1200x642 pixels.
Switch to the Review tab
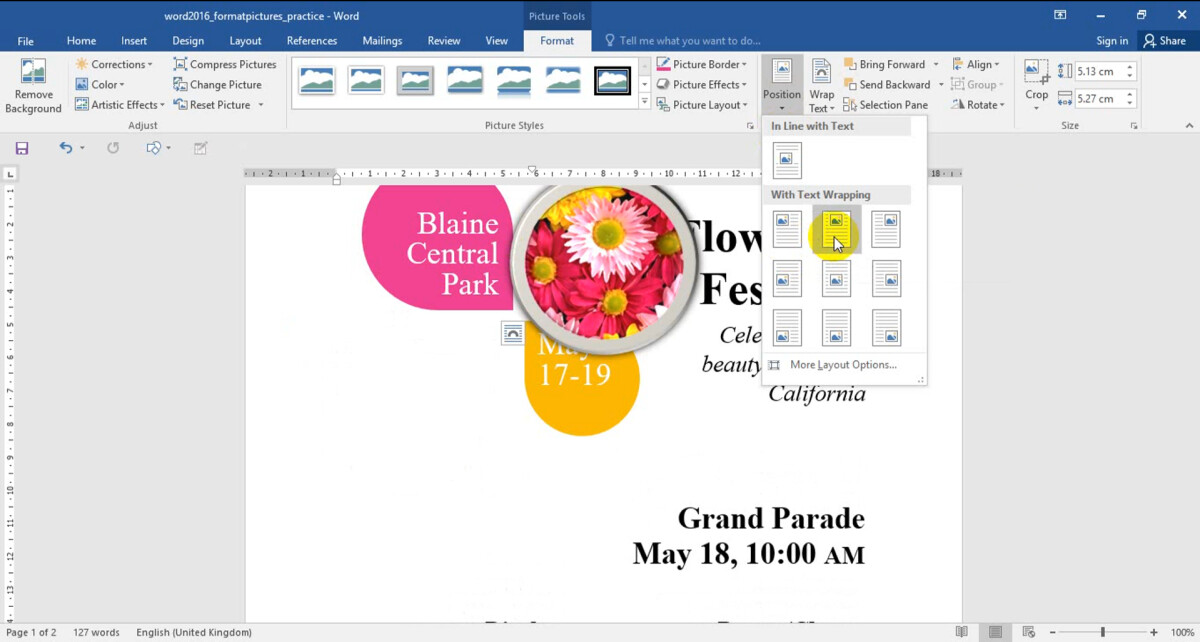point(444,41)
